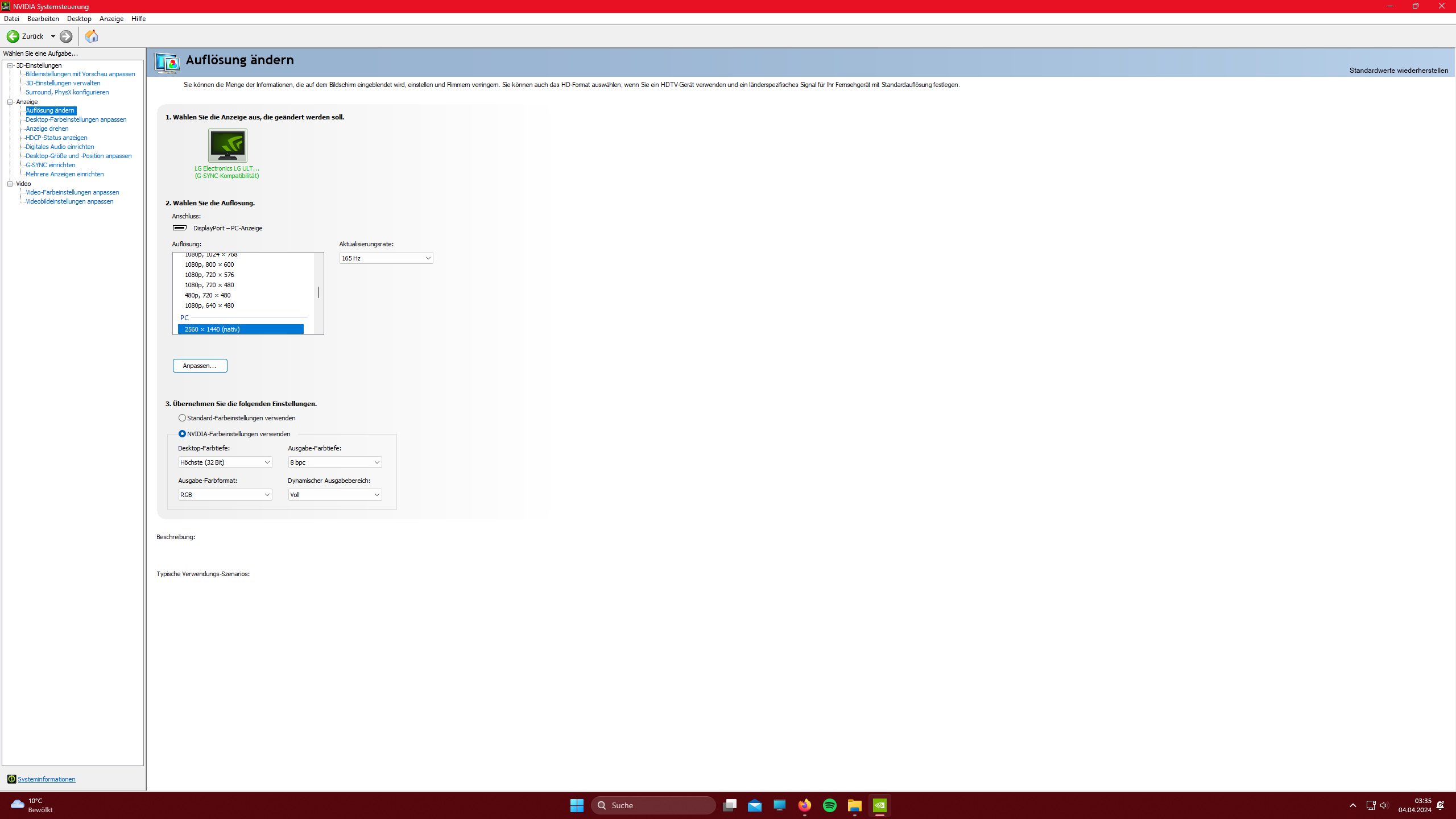
Task: Select resolution 1080p, 800 × 600
Action: click(209, 264)
